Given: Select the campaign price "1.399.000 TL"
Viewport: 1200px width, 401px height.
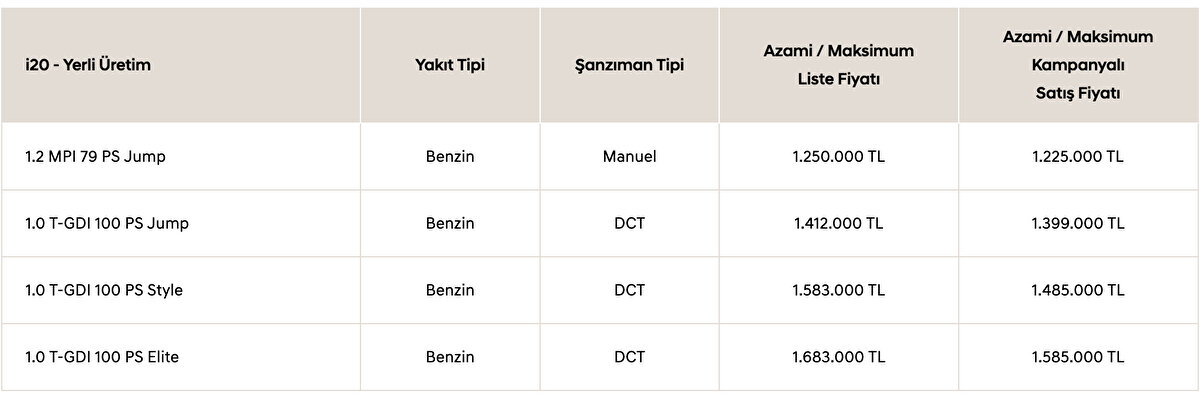Looking at the screenshot, I should click(x=1078, y=223).
